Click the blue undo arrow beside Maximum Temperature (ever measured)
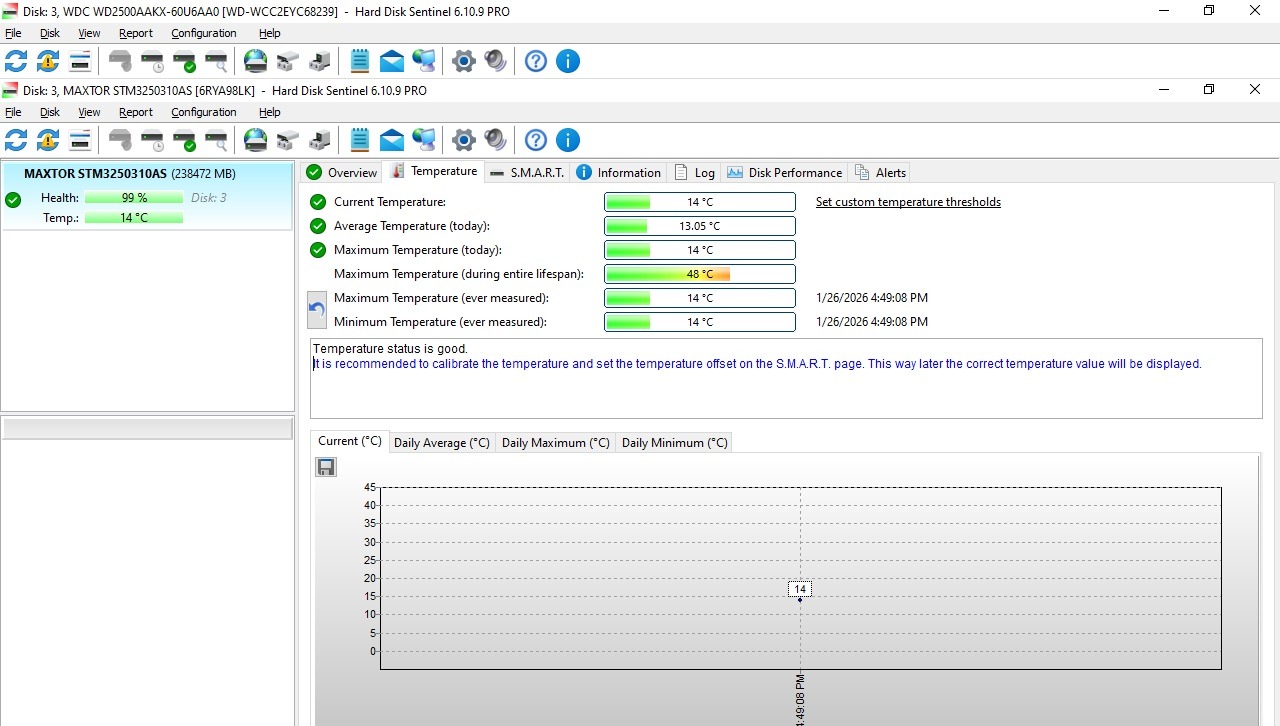This screenshot has height=726, width=1280. (317, 310)
